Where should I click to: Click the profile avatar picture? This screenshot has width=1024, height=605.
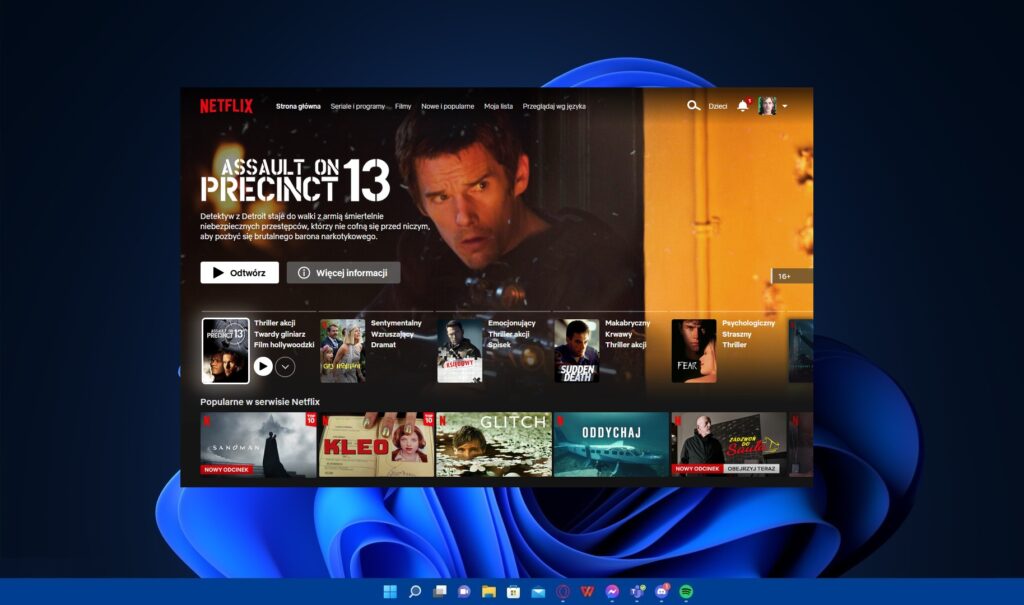(767, 106)
